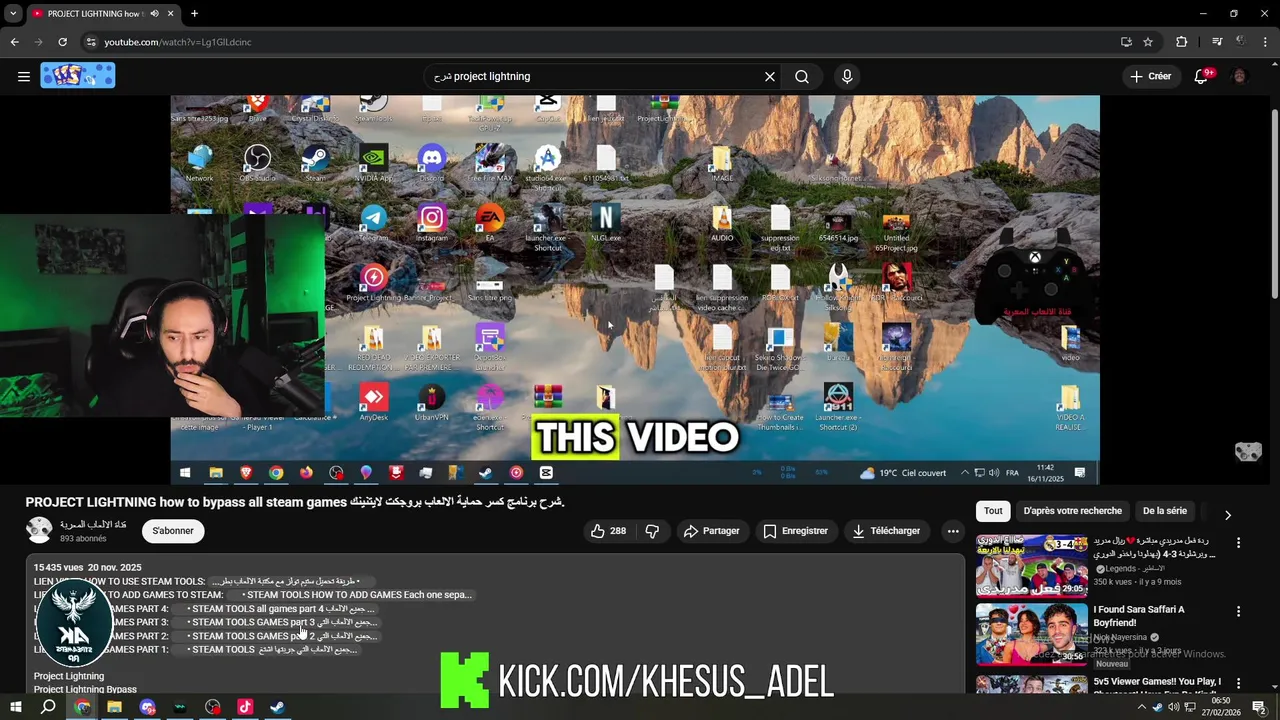The width and height of the screenshot is (1280, 720).
Task: Download the video via Télécharger
Action: (886, 531)
